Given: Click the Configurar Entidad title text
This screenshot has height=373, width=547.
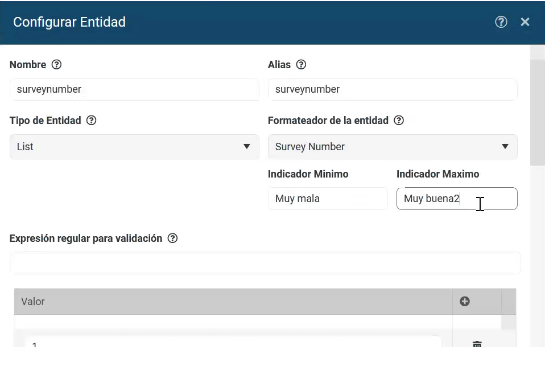Looking at the screenshot, I should tap(69, 22).
